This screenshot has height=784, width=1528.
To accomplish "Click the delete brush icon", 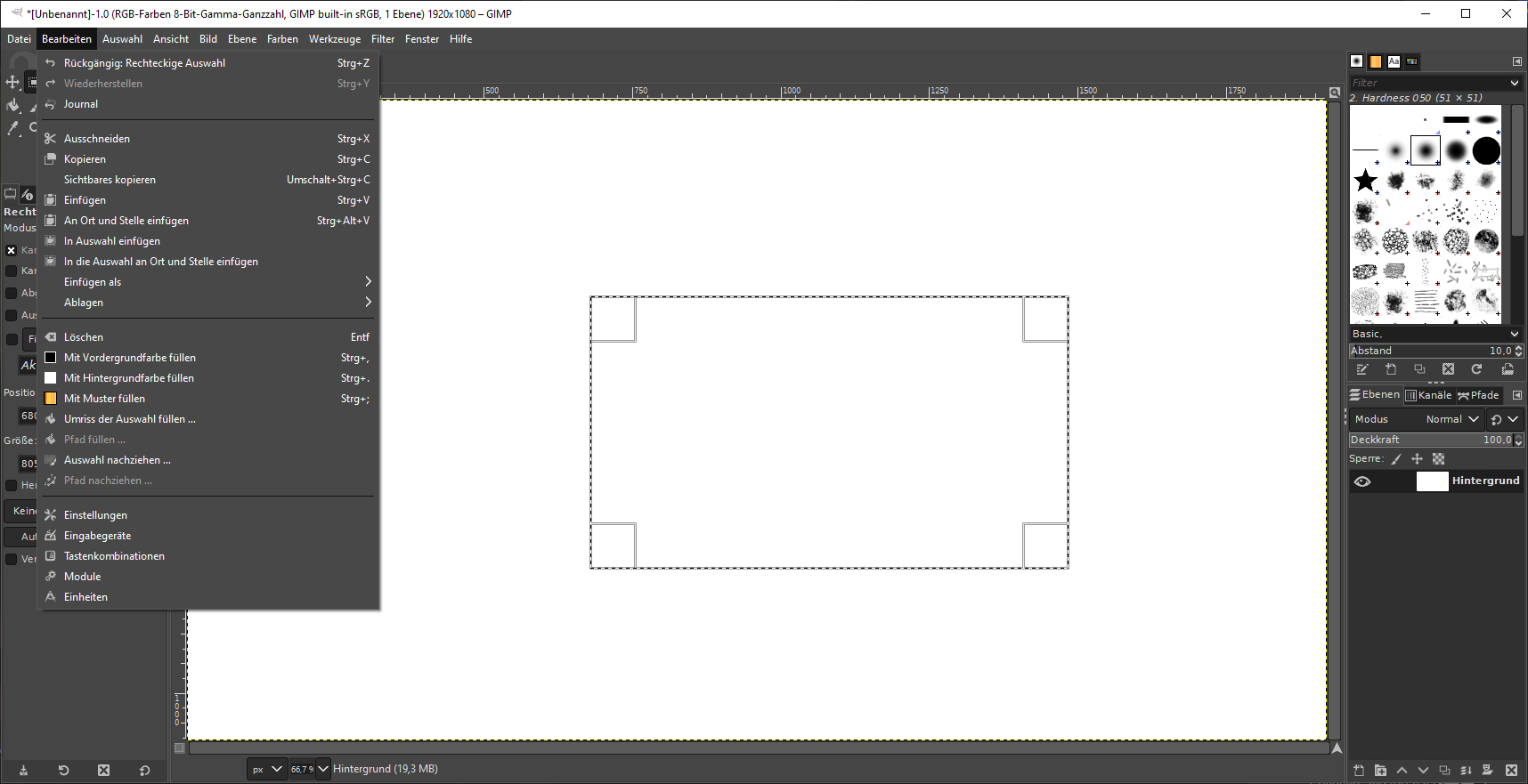I will pyautogui.click(x=1448, y=369).
